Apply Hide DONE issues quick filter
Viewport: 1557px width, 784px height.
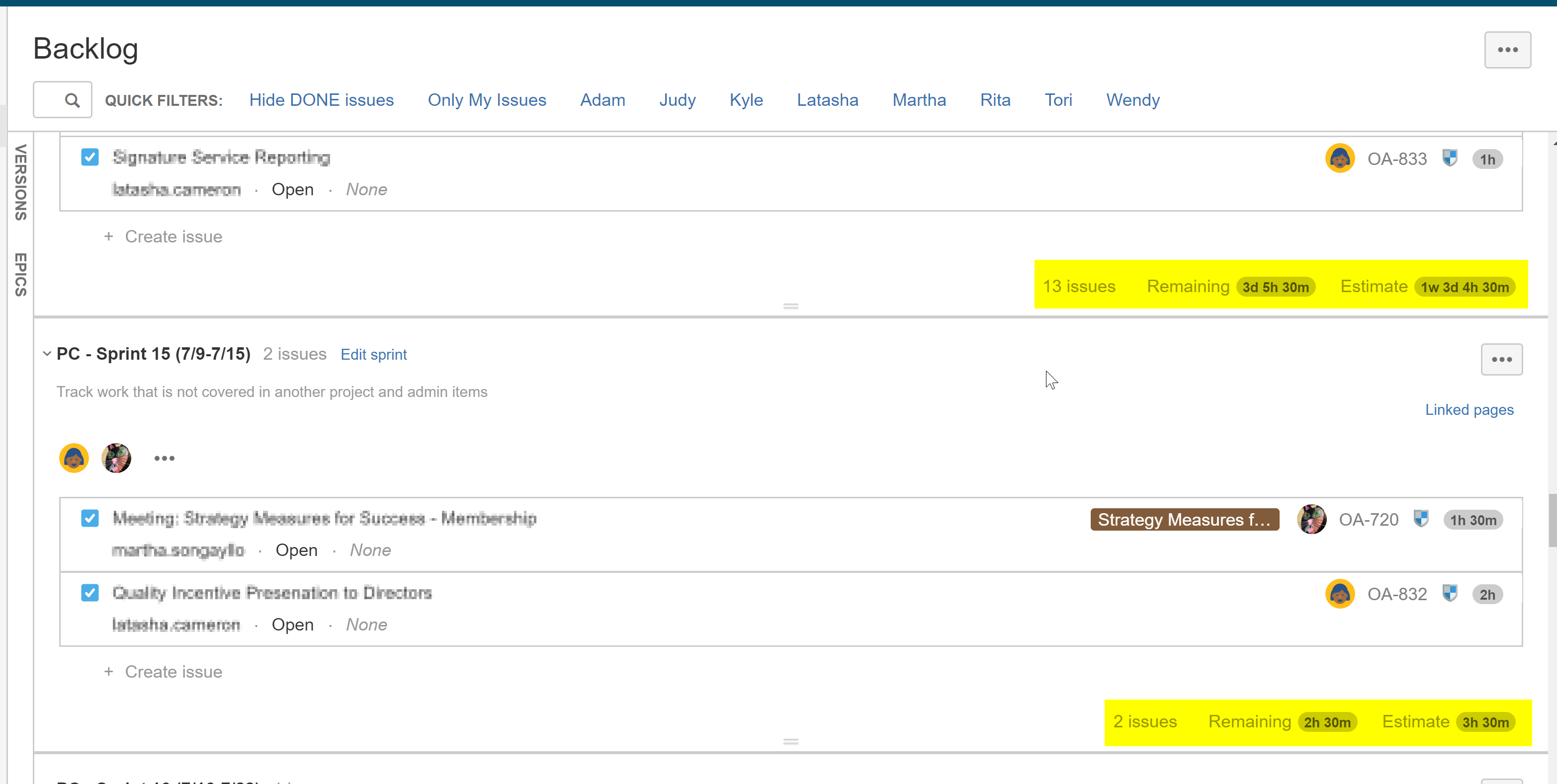pos(322,100)
